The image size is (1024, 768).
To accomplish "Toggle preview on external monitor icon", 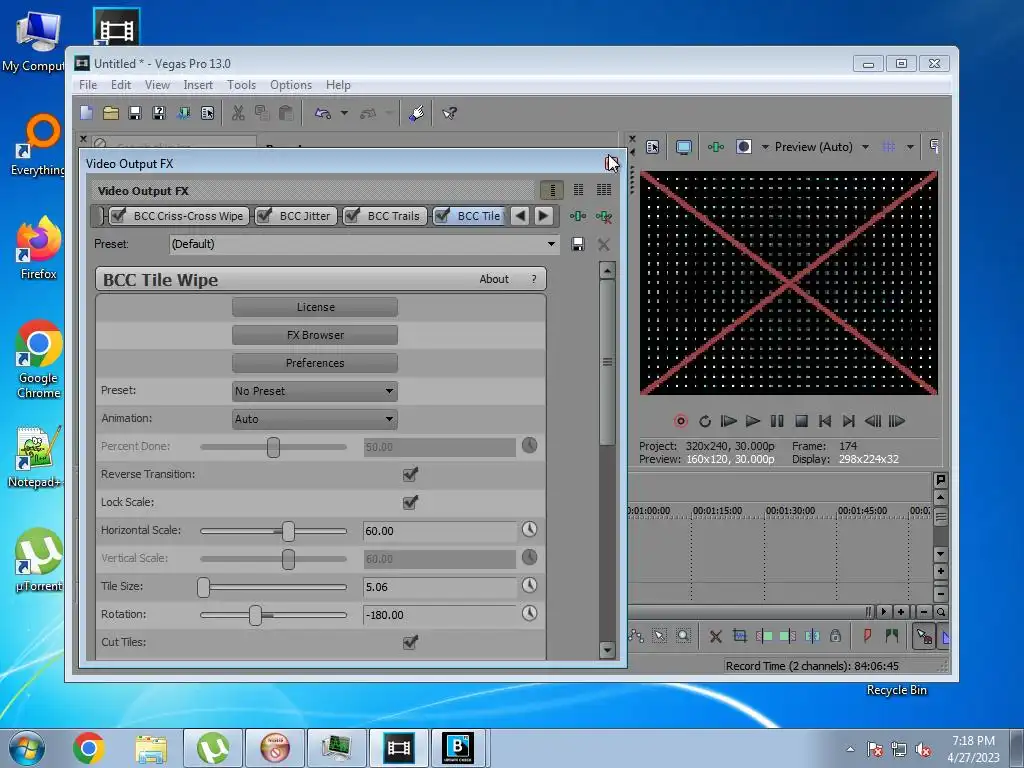I will click(x=684, y=147).
